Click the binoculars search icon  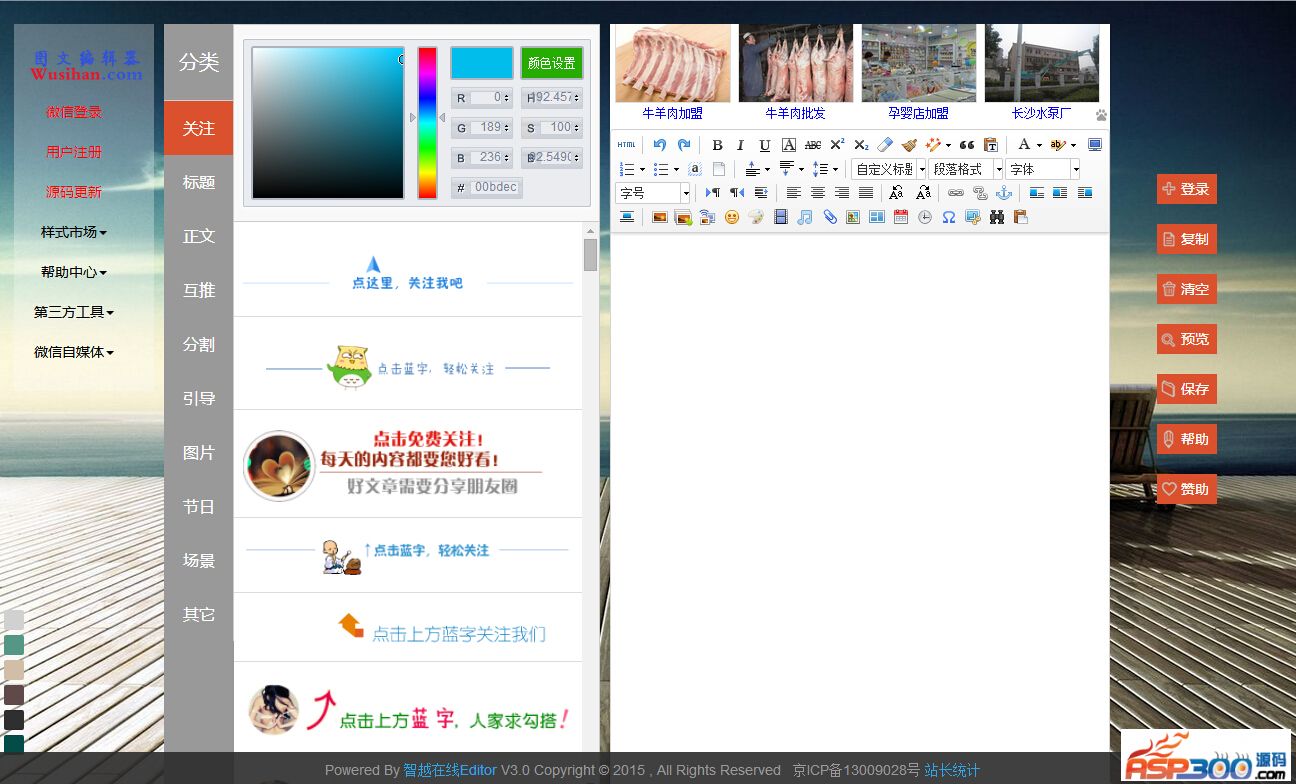(997, 217)
